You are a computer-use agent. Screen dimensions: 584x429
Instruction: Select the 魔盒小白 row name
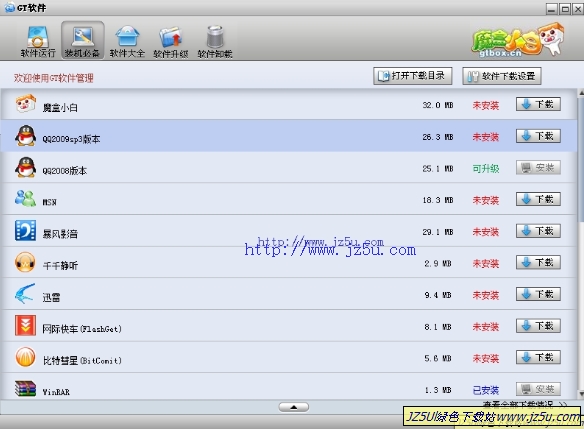tap(60, 108)
